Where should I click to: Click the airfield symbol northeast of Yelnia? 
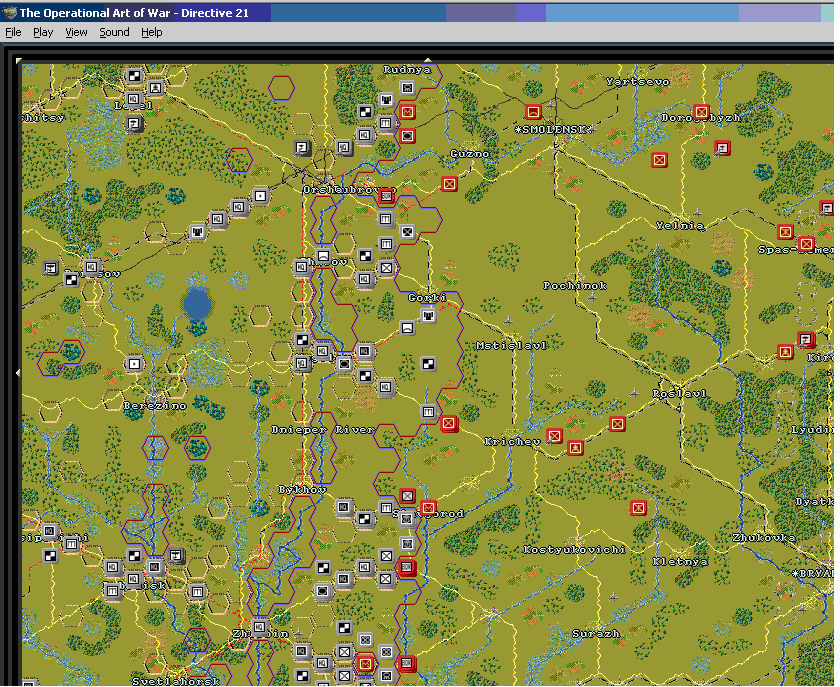click(x=697, y=212)
